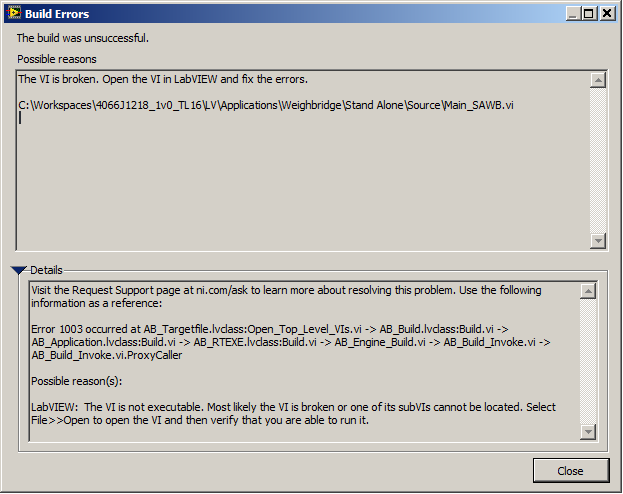This screenshot has width=623, height=494.
Task: Click down arrow in Possible reasons scrollbar
Action: pos(598,241)
